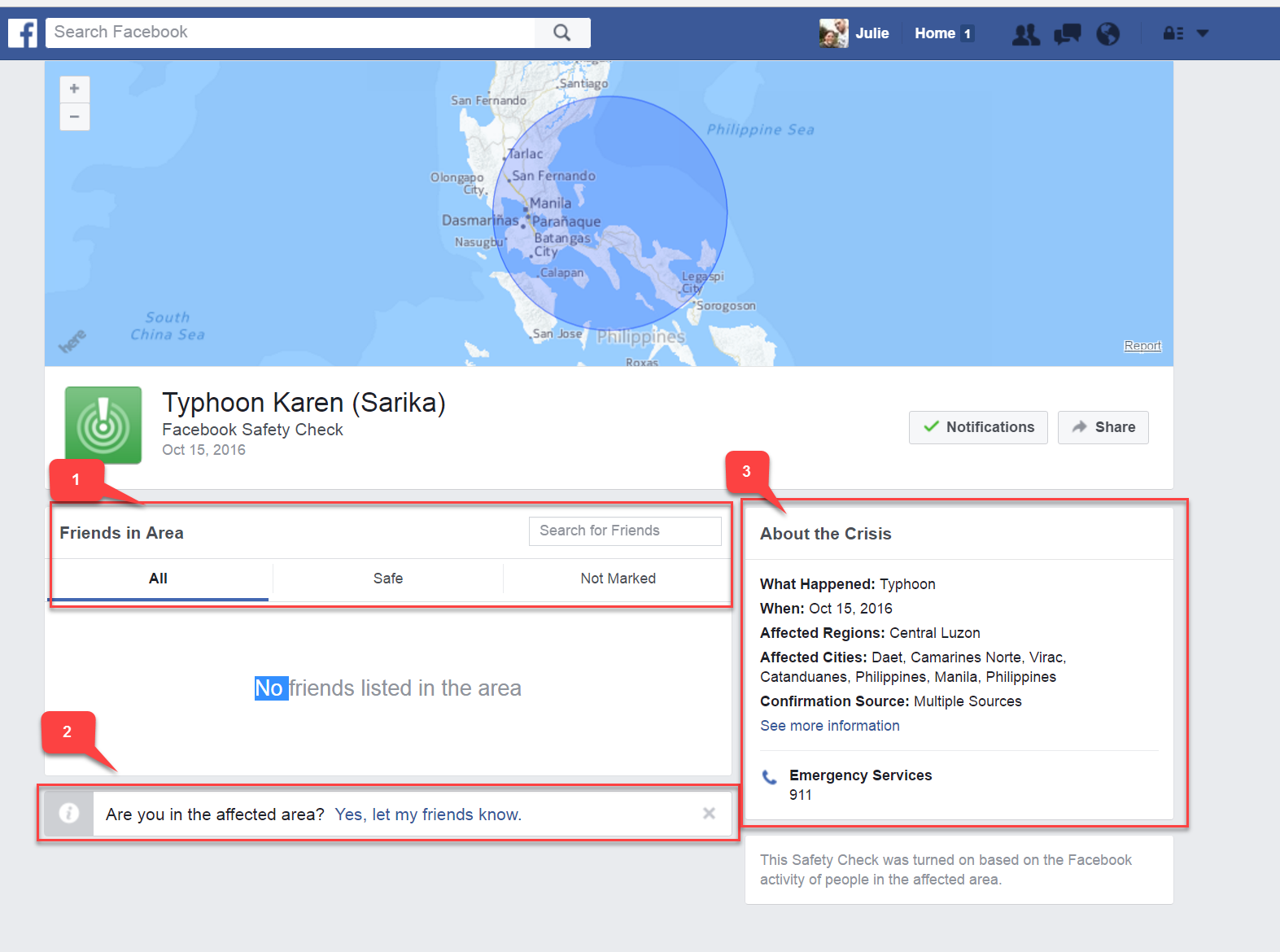Click the Search for Friends field
1280x952 pixels.
625,531
